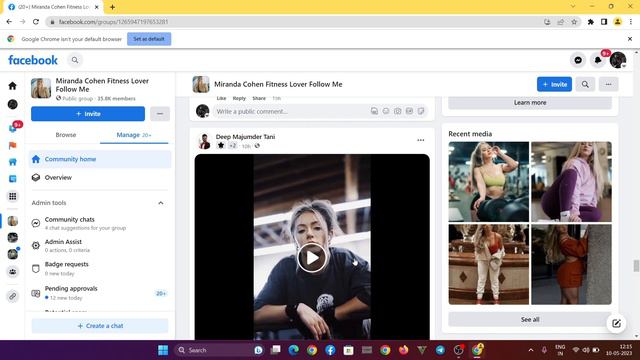The image size is (640, 360).
Task: Open the link shortcut icon at the bottom of left rail
Action: click(x=13, y=296)
